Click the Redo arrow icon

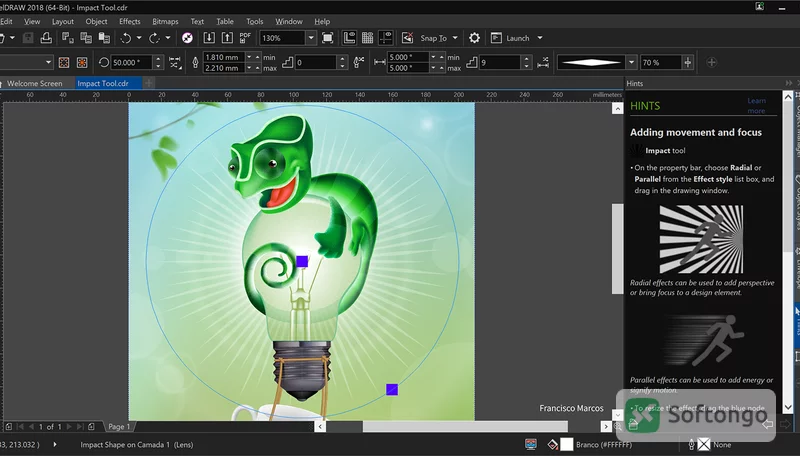pos(154,38)
